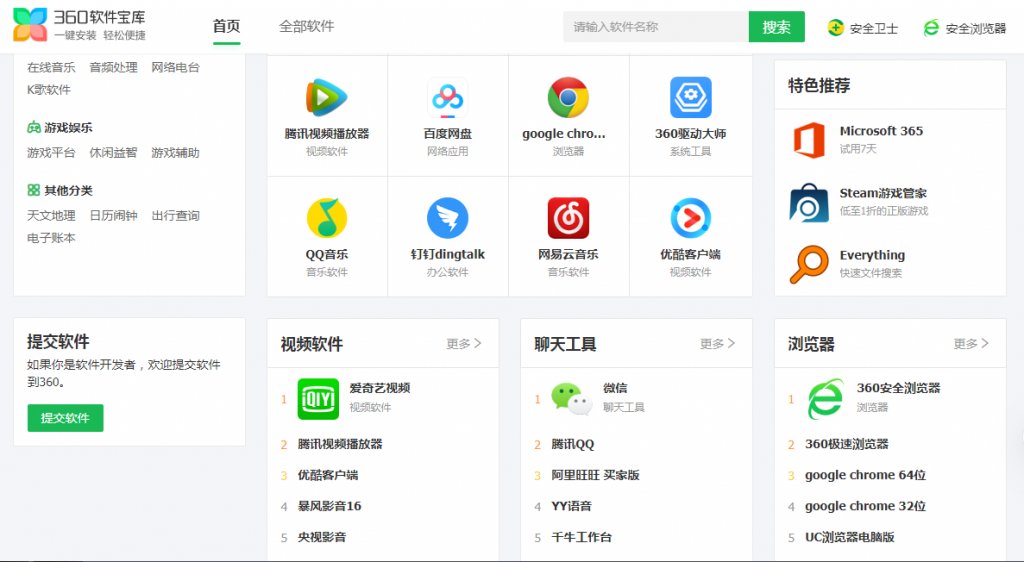Open the 百度网盘 app icon
The width and height of the screenshot is (1024, 562).
pos(447,98)
